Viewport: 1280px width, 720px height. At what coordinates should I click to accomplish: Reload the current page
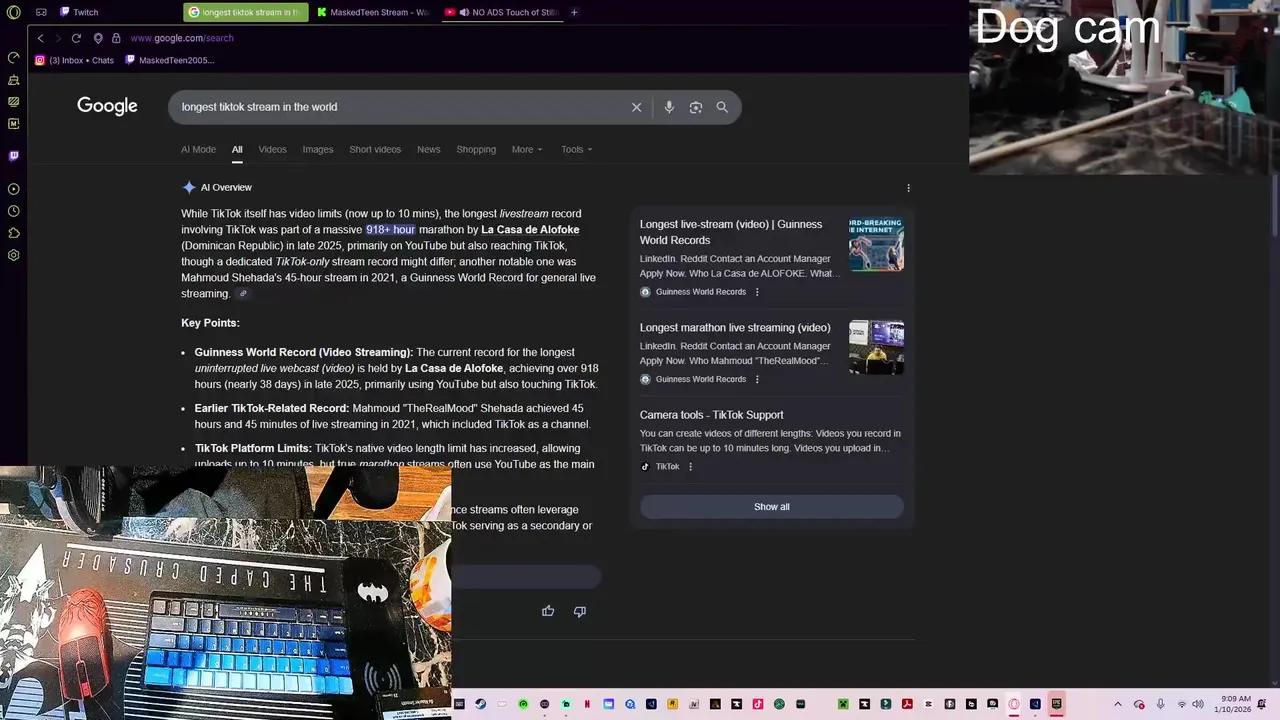click(76, 38)
